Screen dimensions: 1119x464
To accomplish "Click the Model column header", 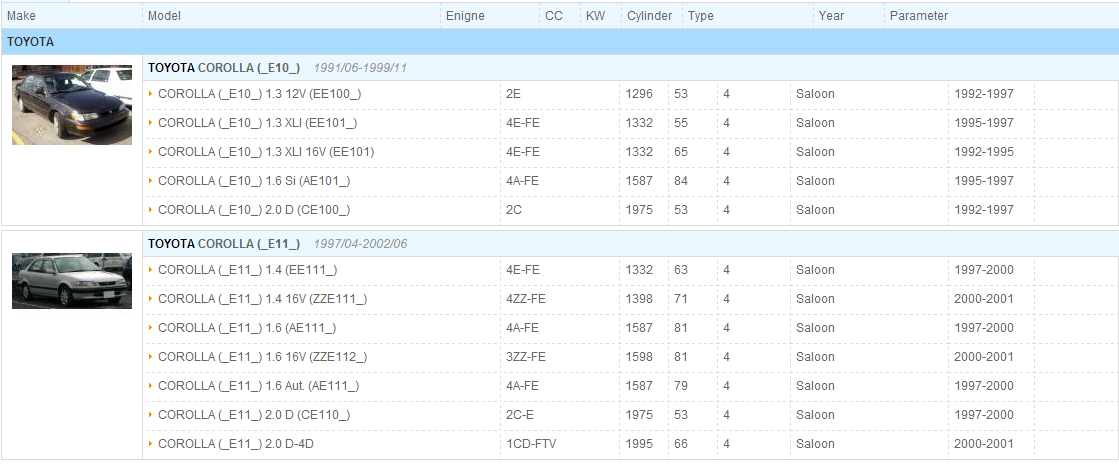I will pyautogui.click(x=164, y=16).
